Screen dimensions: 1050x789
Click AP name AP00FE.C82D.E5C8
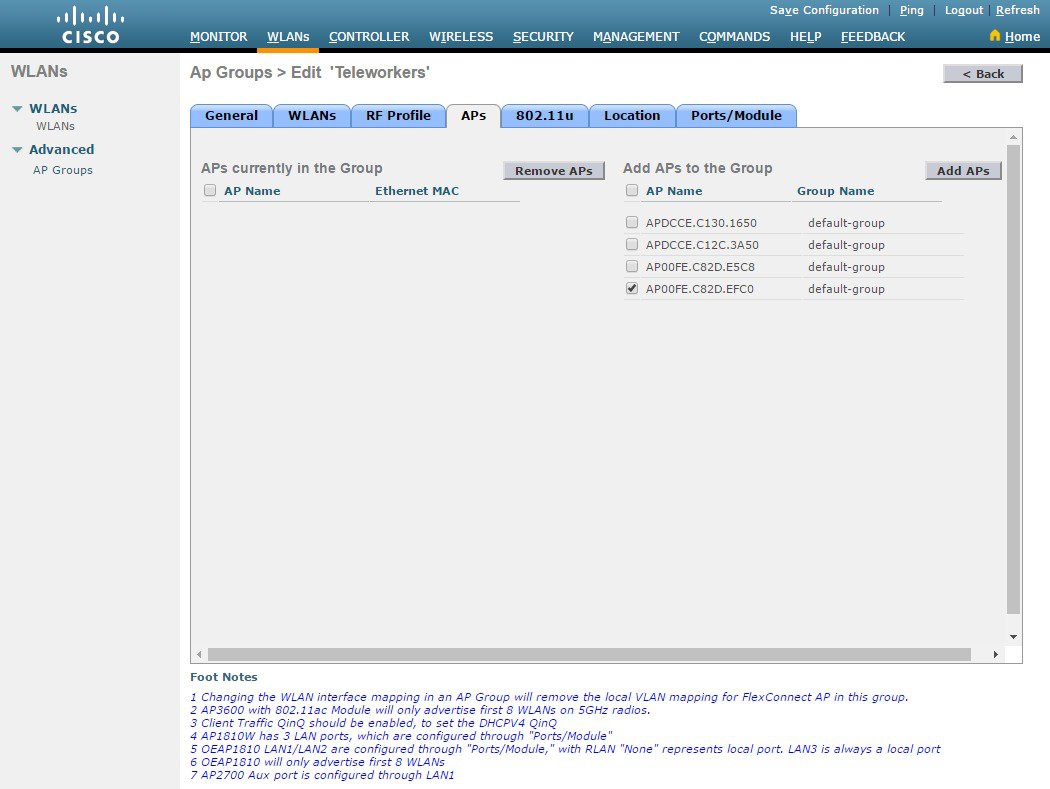click(700, 267)
